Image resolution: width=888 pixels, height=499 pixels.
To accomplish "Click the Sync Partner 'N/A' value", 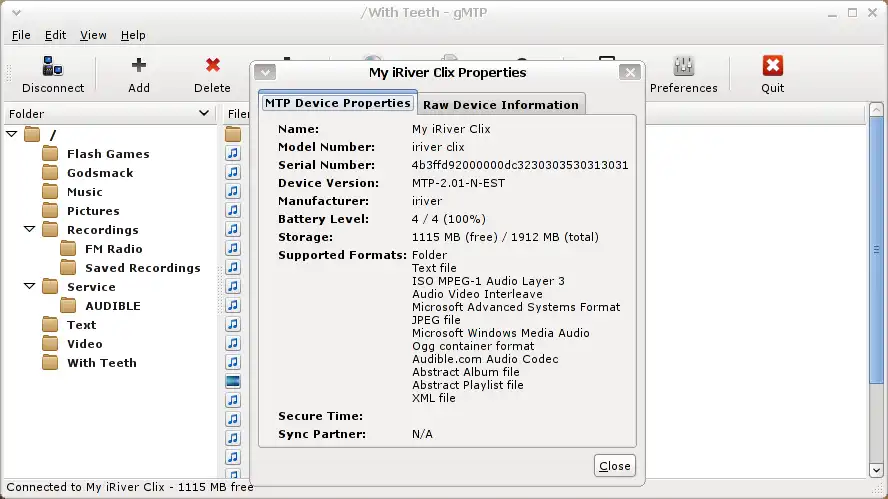I will tap(422, 434).
